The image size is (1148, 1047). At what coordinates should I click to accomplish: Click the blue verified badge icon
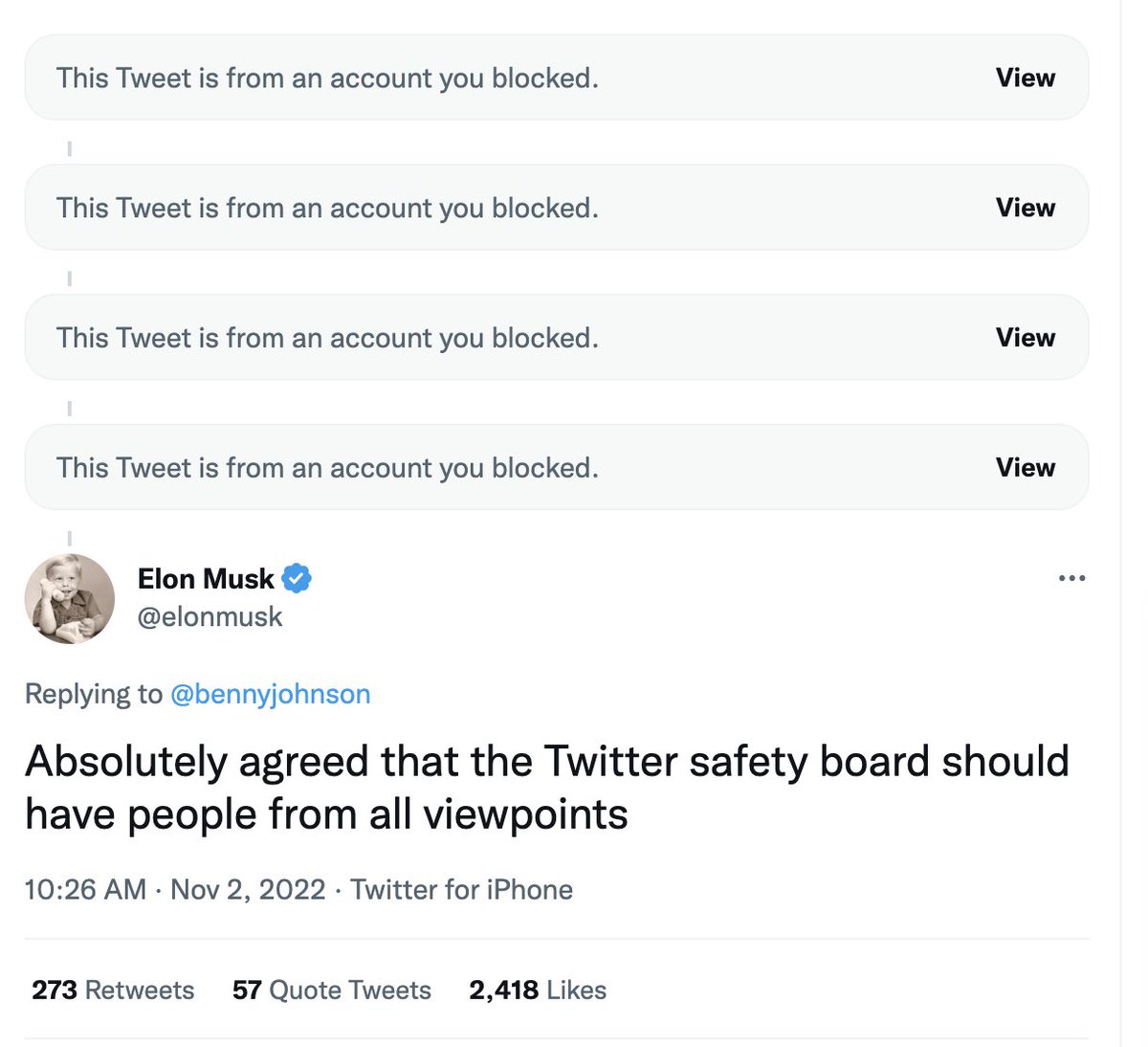tap(298, 578)
